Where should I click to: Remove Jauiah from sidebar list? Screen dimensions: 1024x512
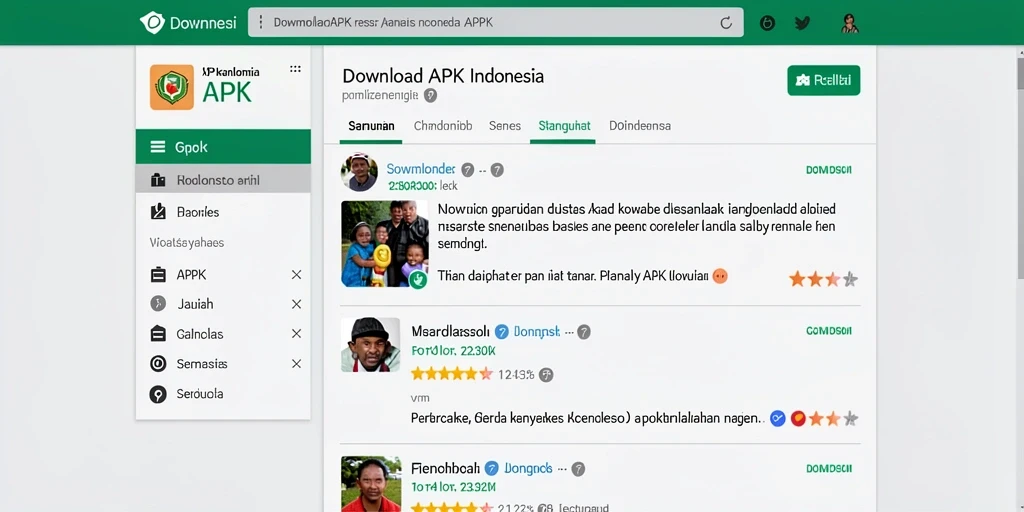tap(296, 304)
